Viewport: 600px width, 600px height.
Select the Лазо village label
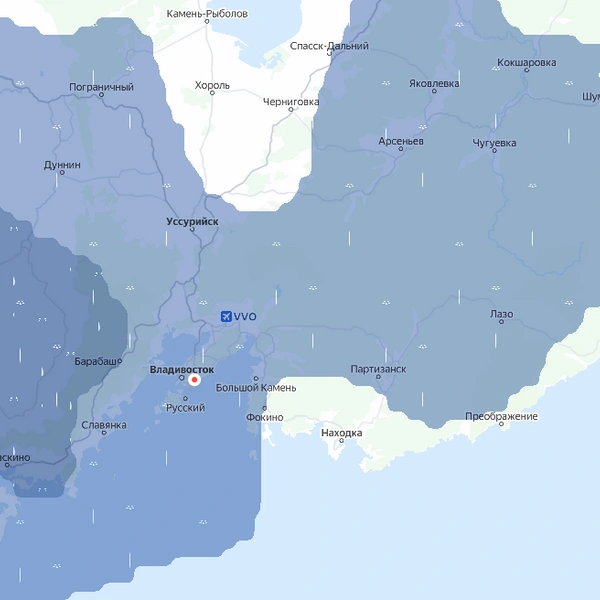(501, 314)
